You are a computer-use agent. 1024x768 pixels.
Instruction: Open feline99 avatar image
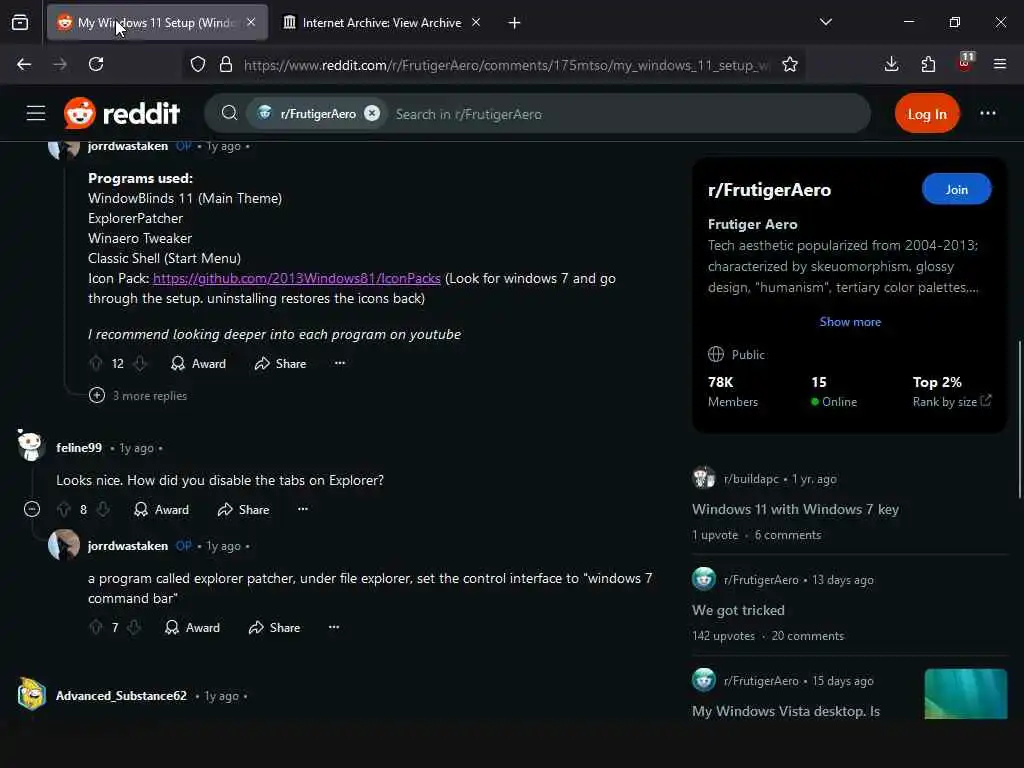[30, 446]
